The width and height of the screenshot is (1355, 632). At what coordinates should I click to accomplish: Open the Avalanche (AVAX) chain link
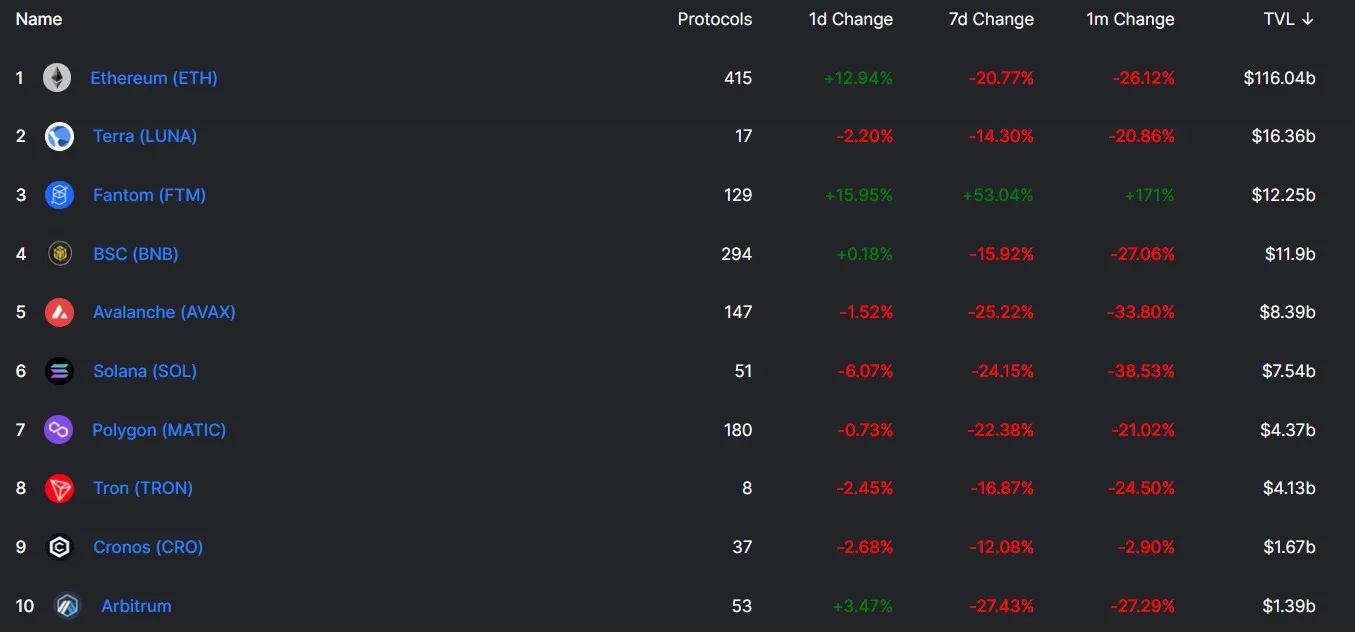point(164,312)
